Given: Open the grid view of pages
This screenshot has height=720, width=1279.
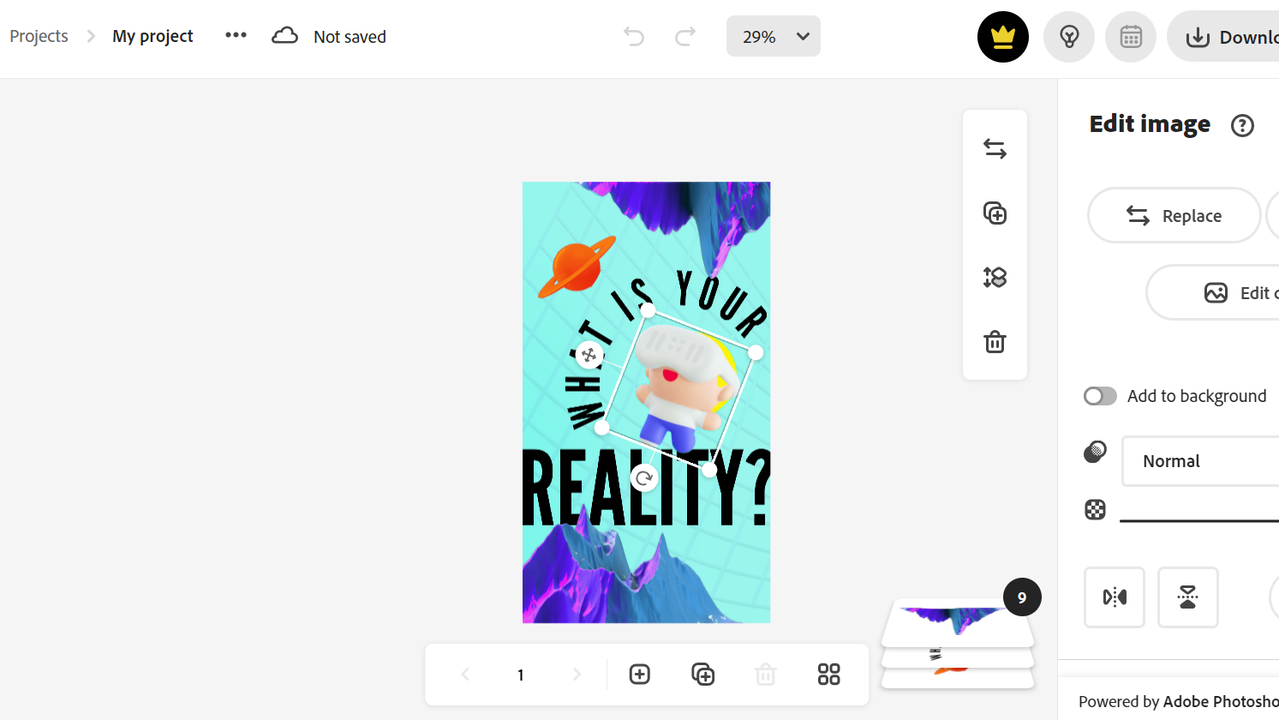Looking at the screenshot, I should coord(829,675).
